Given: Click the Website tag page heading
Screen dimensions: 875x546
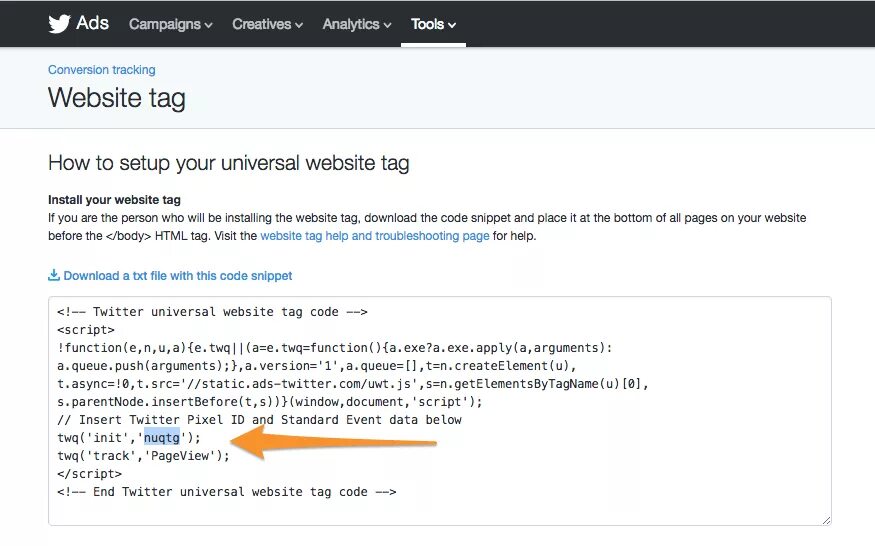Looking at the screenshot, I should pyautogui.click(x=117, y=98).
